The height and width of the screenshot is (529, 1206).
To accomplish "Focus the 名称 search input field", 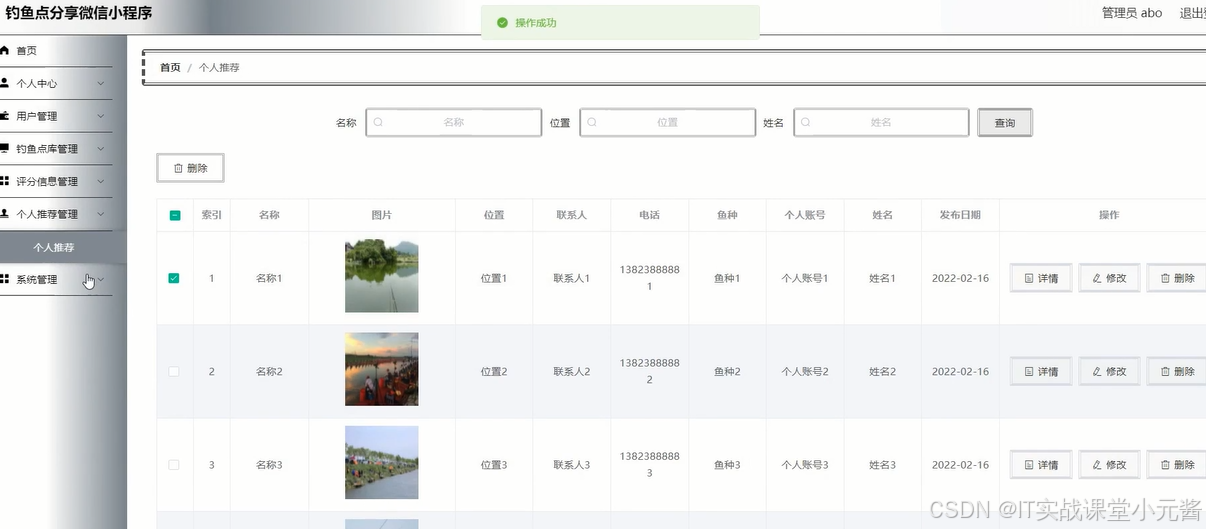I will click(454, 122).
